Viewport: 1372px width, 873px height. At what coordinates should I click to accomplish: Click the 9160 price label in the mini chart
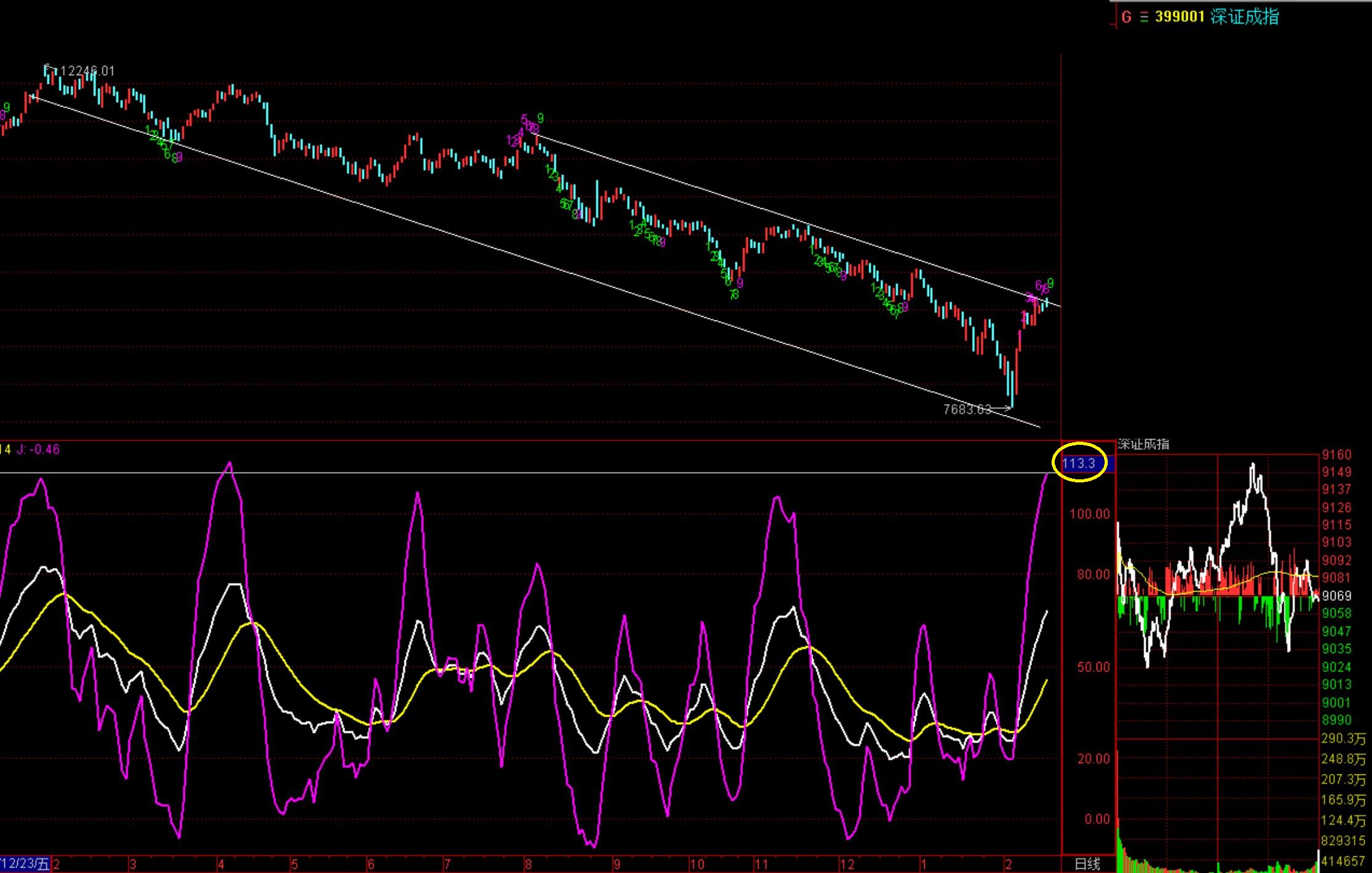[1336, 455]
